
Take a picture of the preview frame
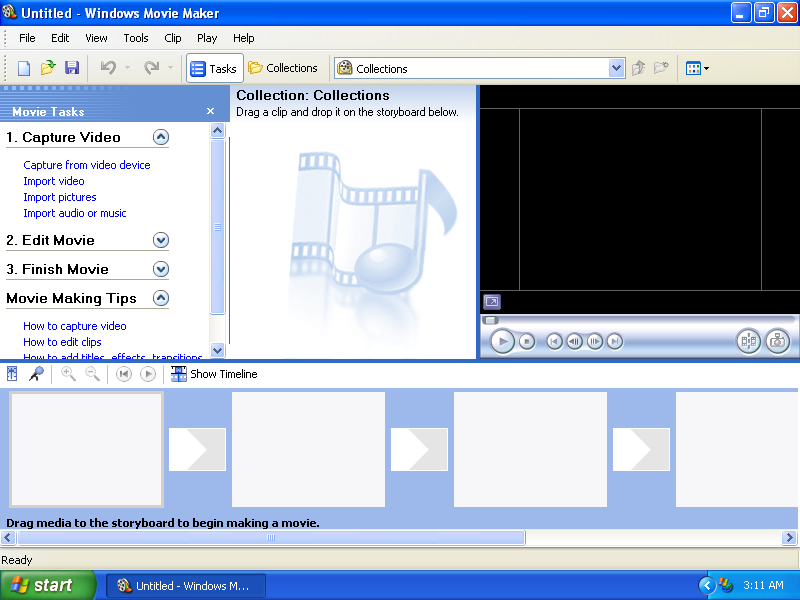[778, 341]
